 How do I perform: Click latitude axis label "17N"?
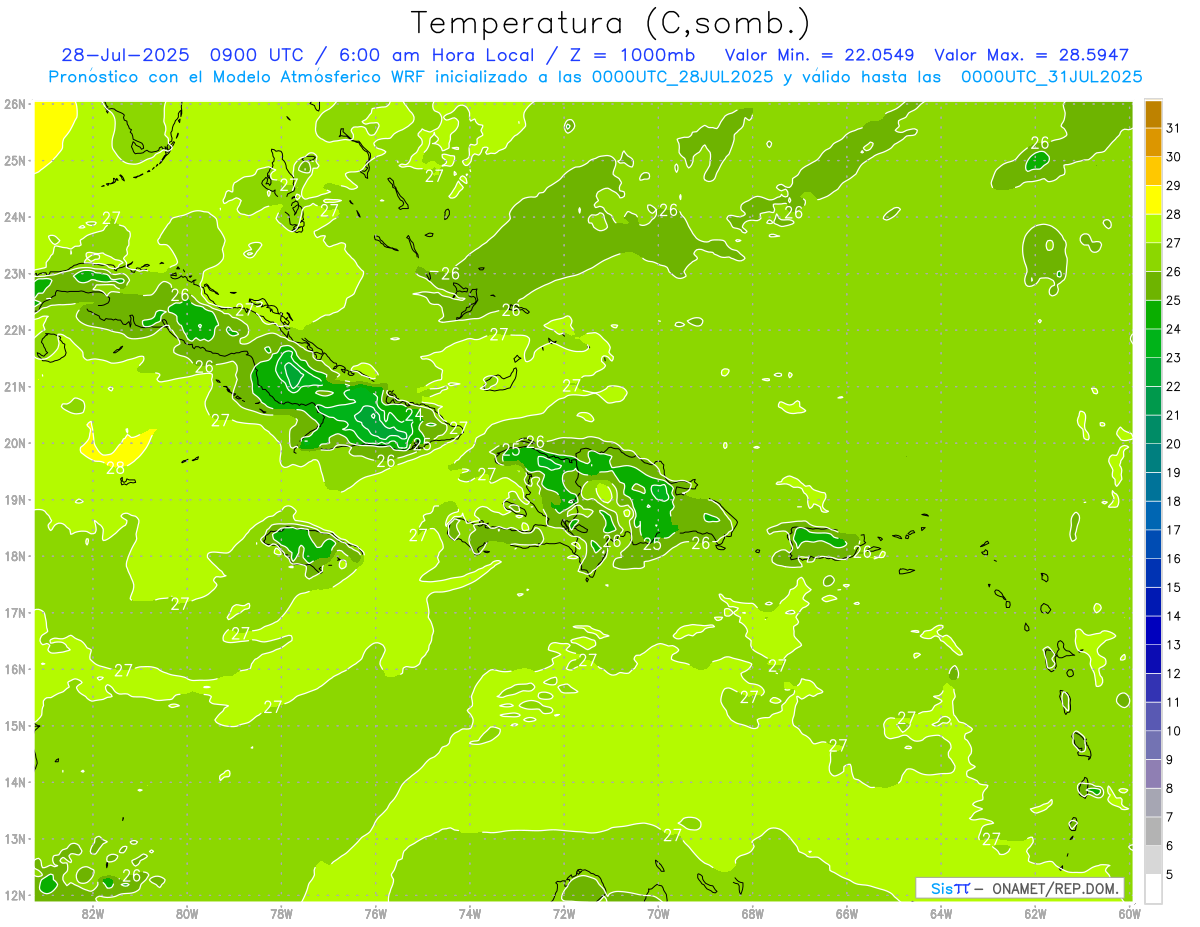14,612
